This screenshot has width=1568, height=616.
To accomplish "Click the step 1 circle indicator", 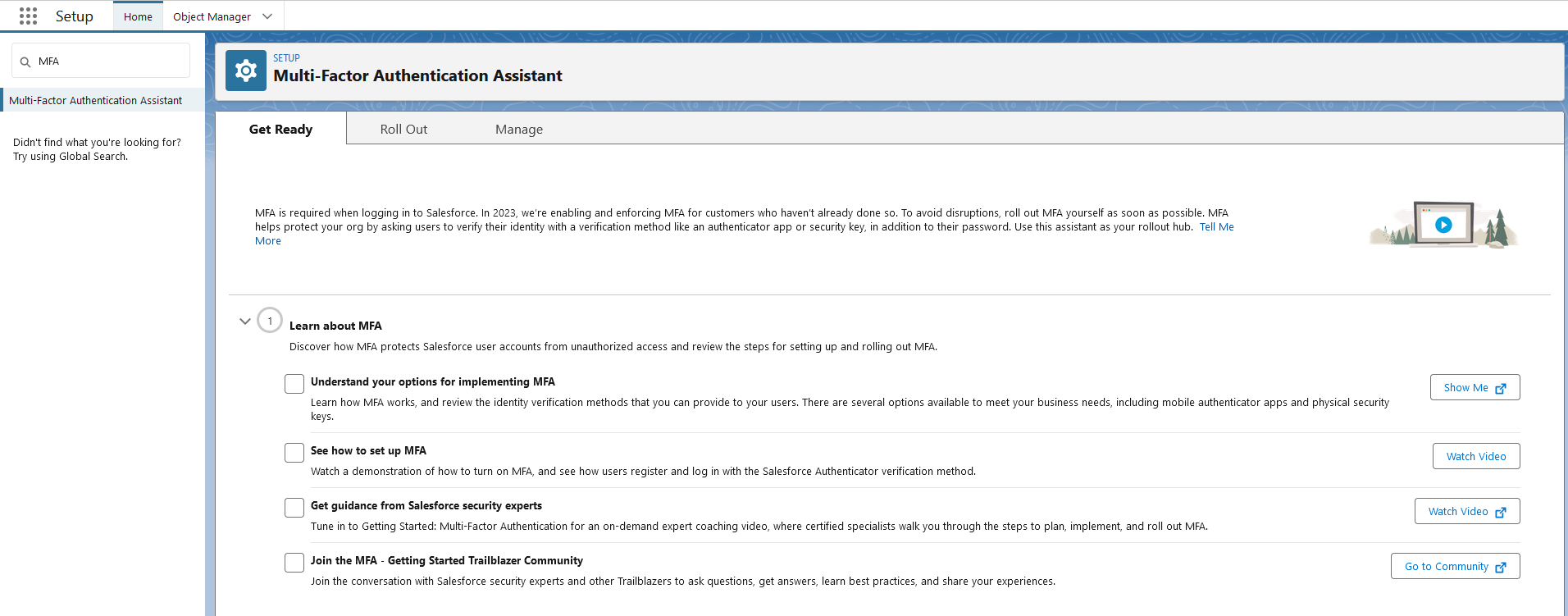I will pyautogui.click(x=270, y=321).
